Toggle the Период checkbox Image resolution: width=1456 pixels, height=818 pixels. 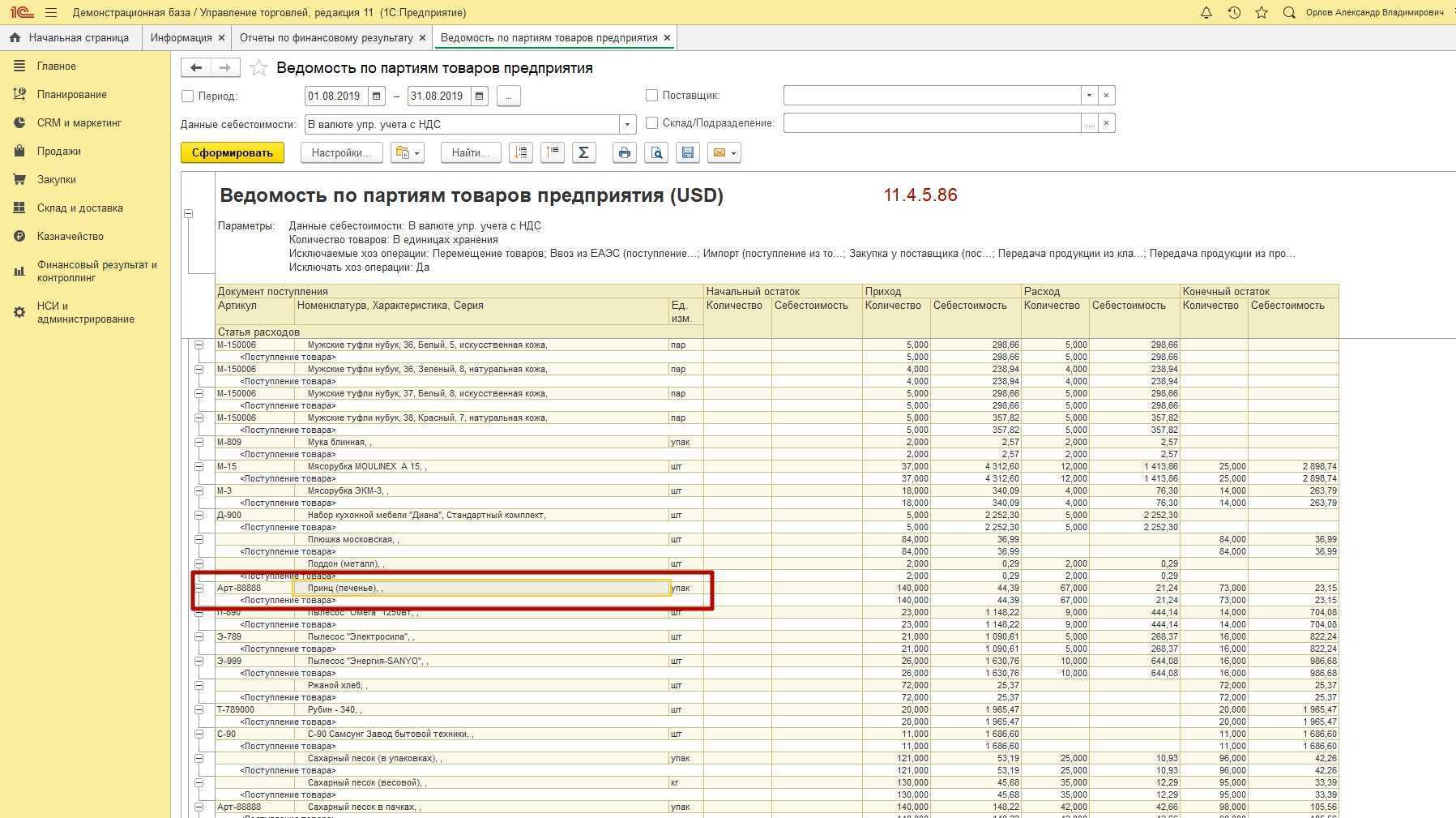188,96
